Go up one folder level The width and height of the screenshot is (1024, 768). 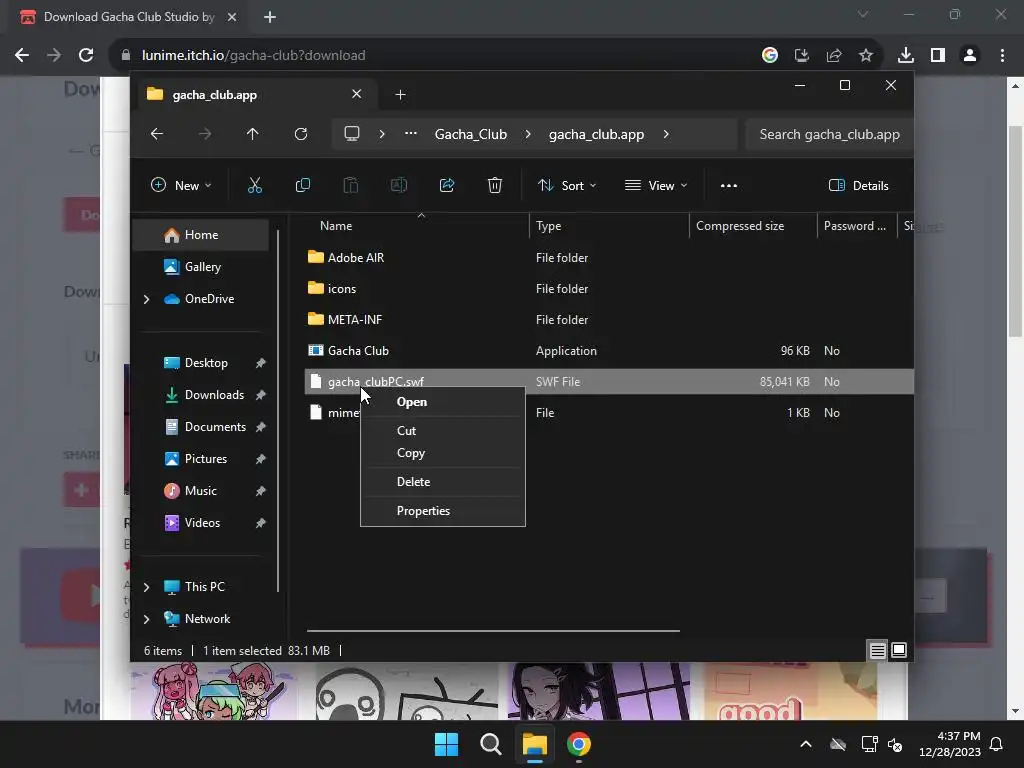[x=253, y=134]
